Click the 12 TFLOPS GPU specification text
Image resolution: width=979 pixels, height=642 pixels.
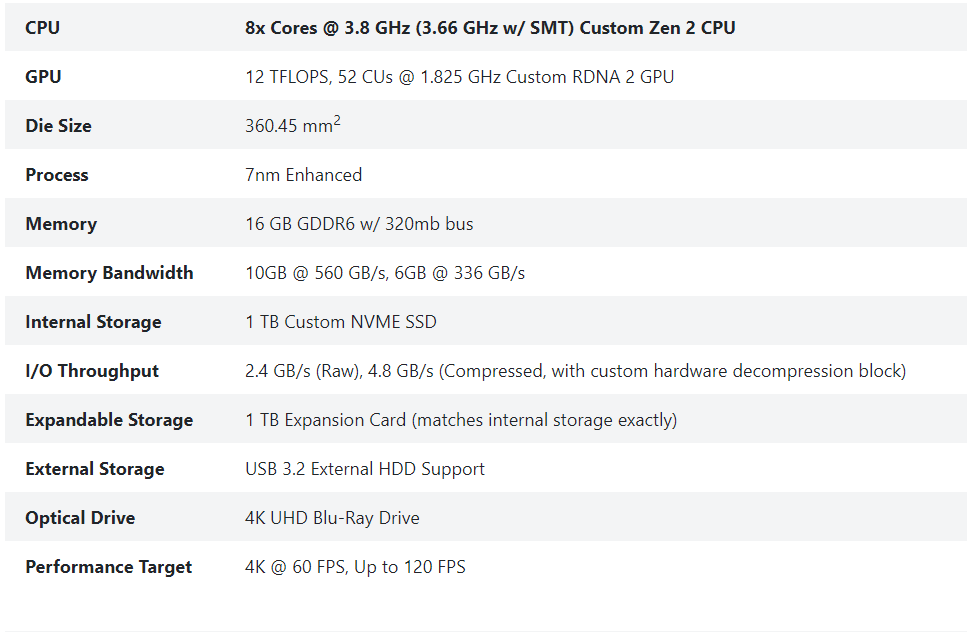click(460, 77)
